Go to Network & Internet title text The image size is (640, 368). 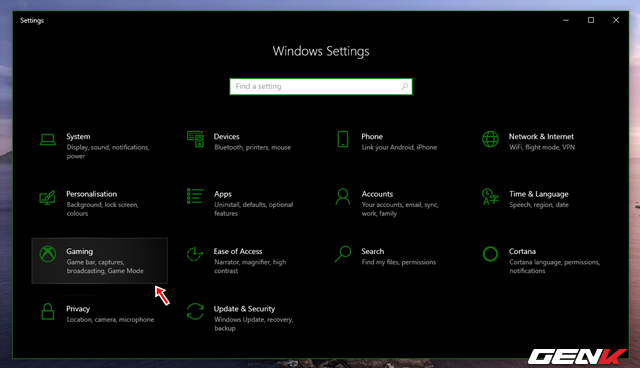click(x=541, y=137)
